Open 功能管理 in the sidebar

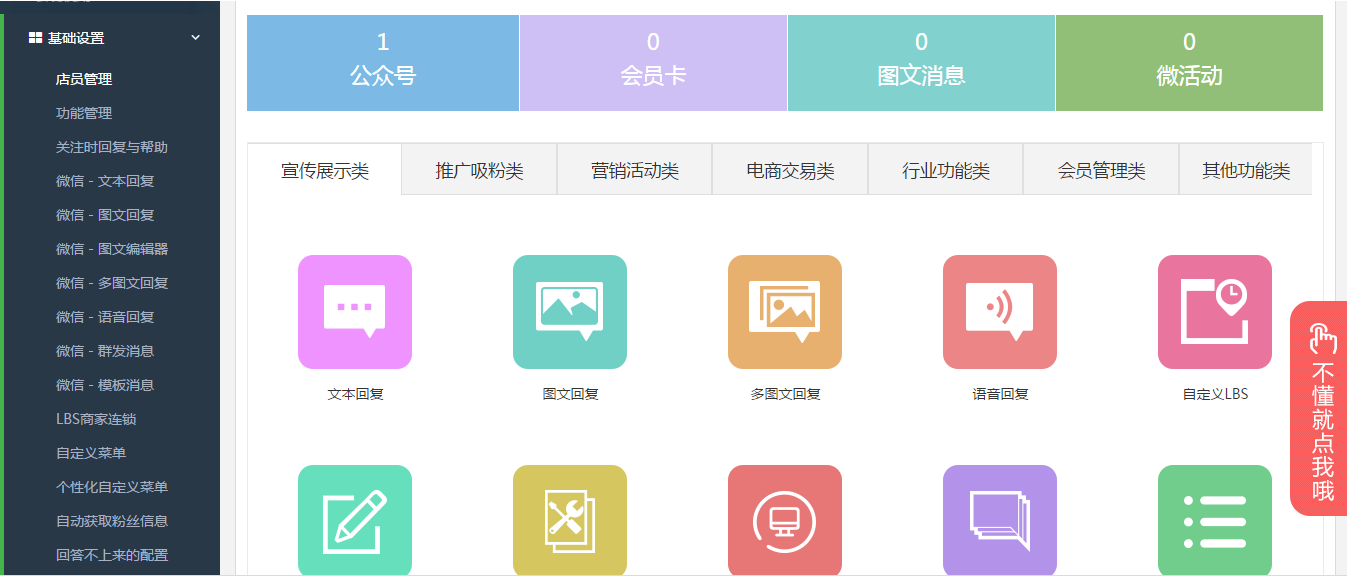point(84,113)
